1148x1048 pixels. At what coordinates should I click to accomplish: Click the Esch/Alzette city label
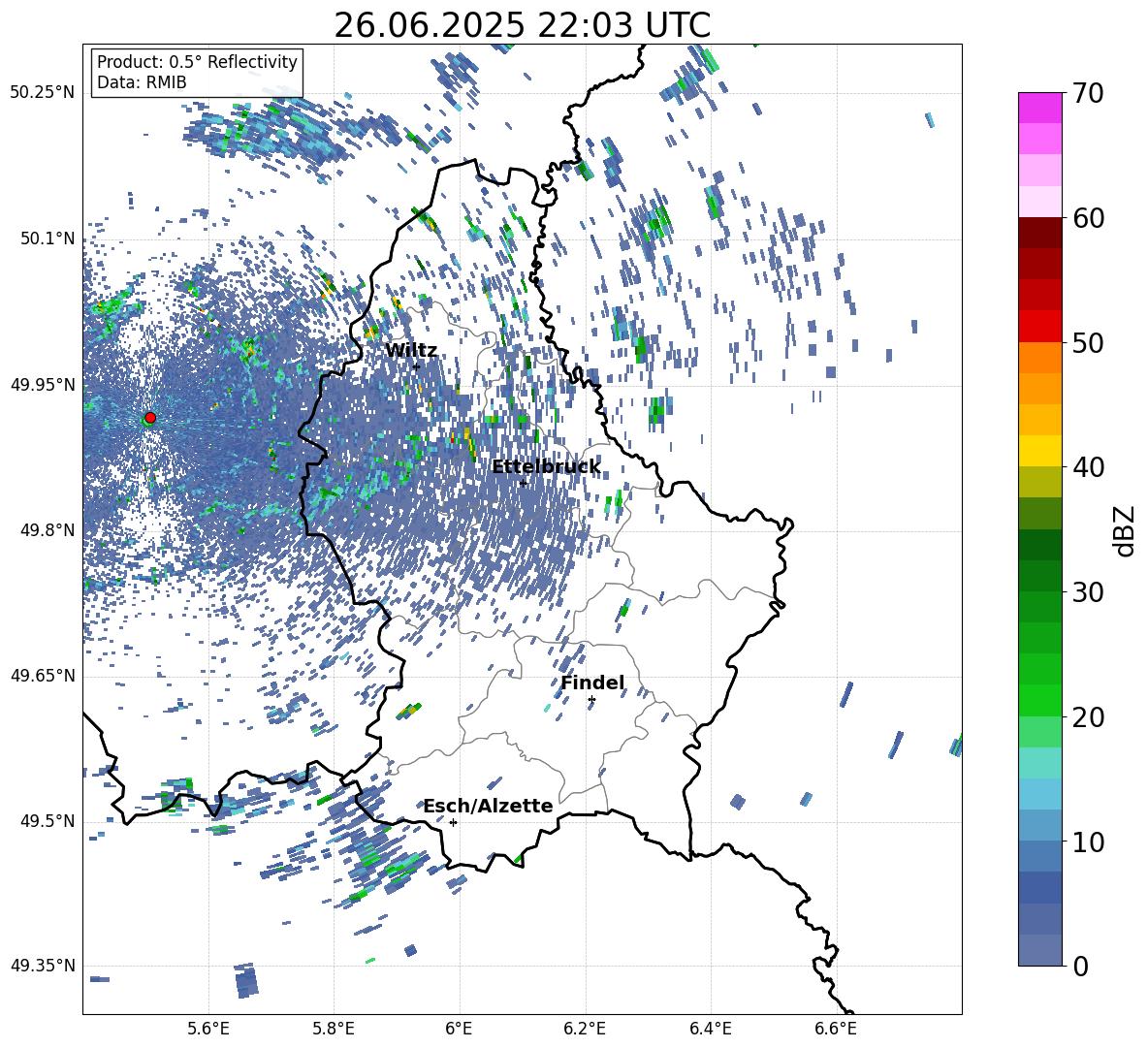(488, 807)
